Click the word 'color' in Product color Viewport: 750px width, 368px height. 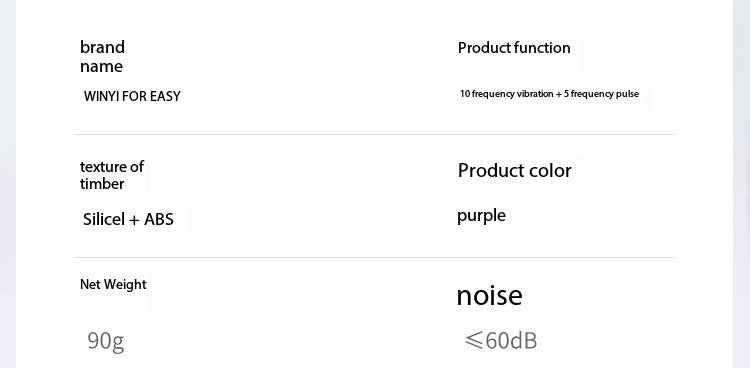(x=550, y=170)
